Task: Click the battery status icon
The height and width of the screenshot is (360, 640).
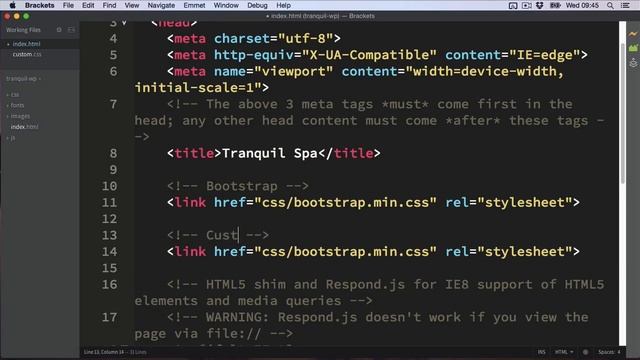Action: click(x=555, y=5)
